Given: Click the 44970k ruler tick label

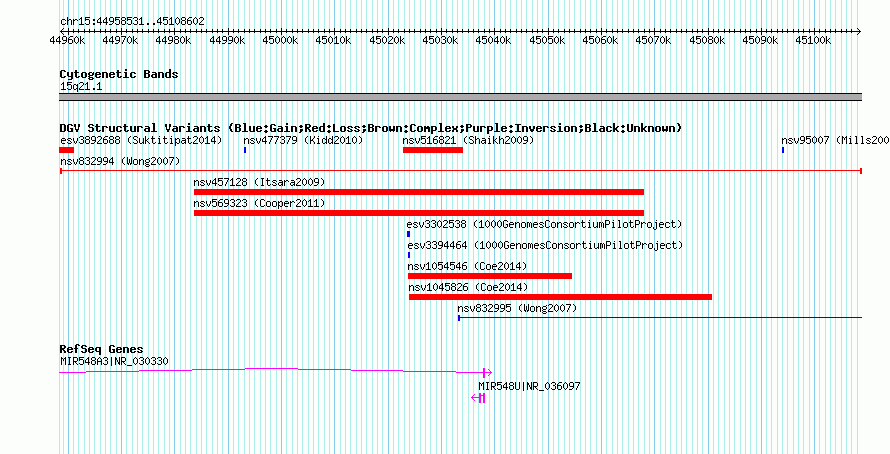Looking at the screenshot, I should (120, 41).
